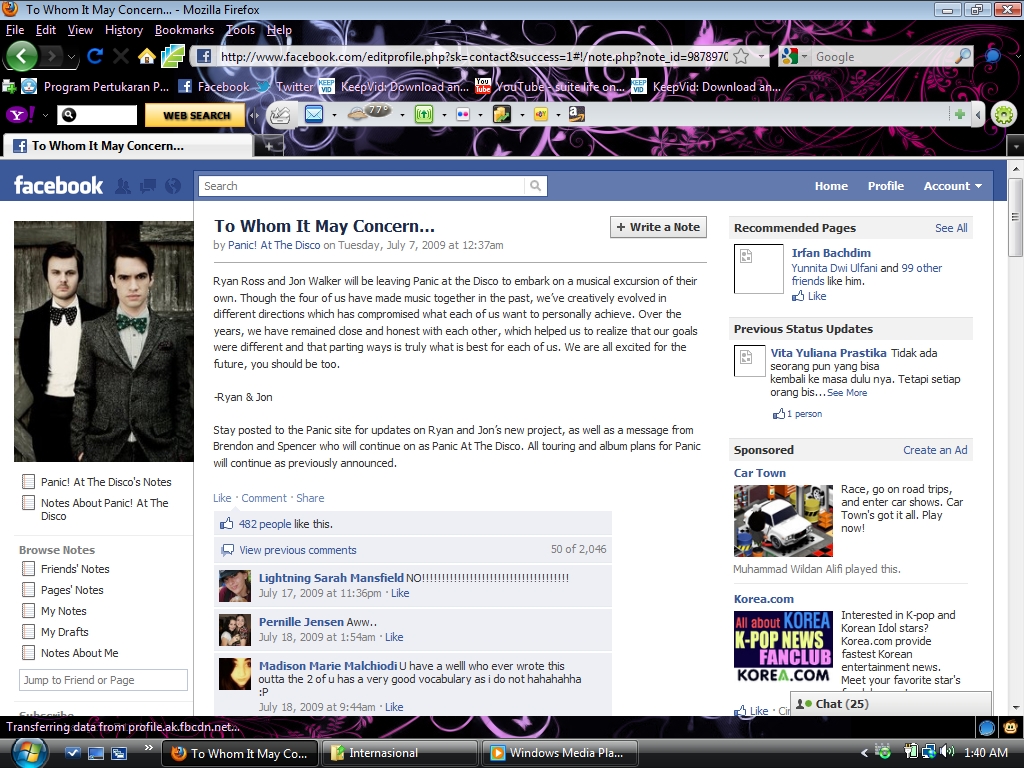Submit the Facebook search magnifier
The image size is (1024, 768).
click(536, 186)
